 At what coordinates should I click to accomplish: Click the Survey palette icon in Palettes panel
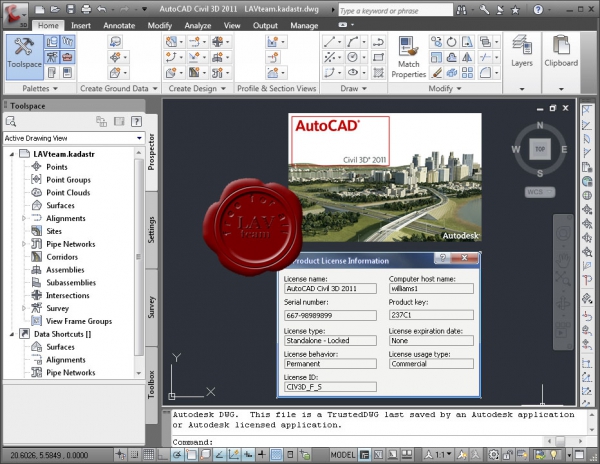[52, 57]
